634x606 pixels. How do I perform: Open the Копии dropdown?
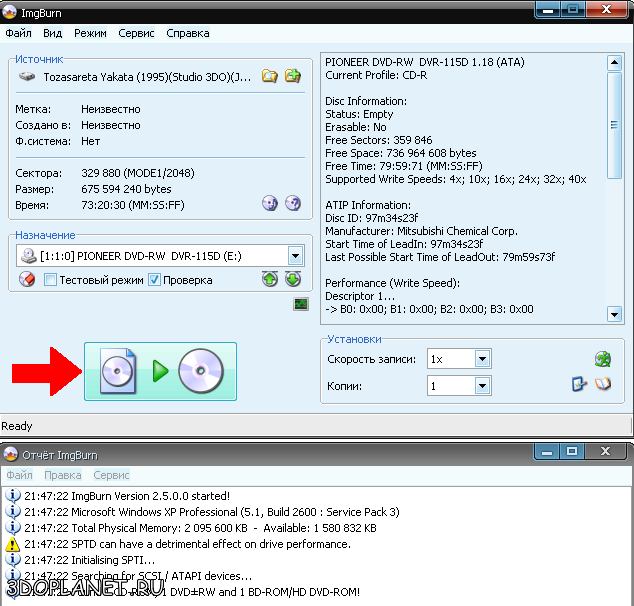482,385
